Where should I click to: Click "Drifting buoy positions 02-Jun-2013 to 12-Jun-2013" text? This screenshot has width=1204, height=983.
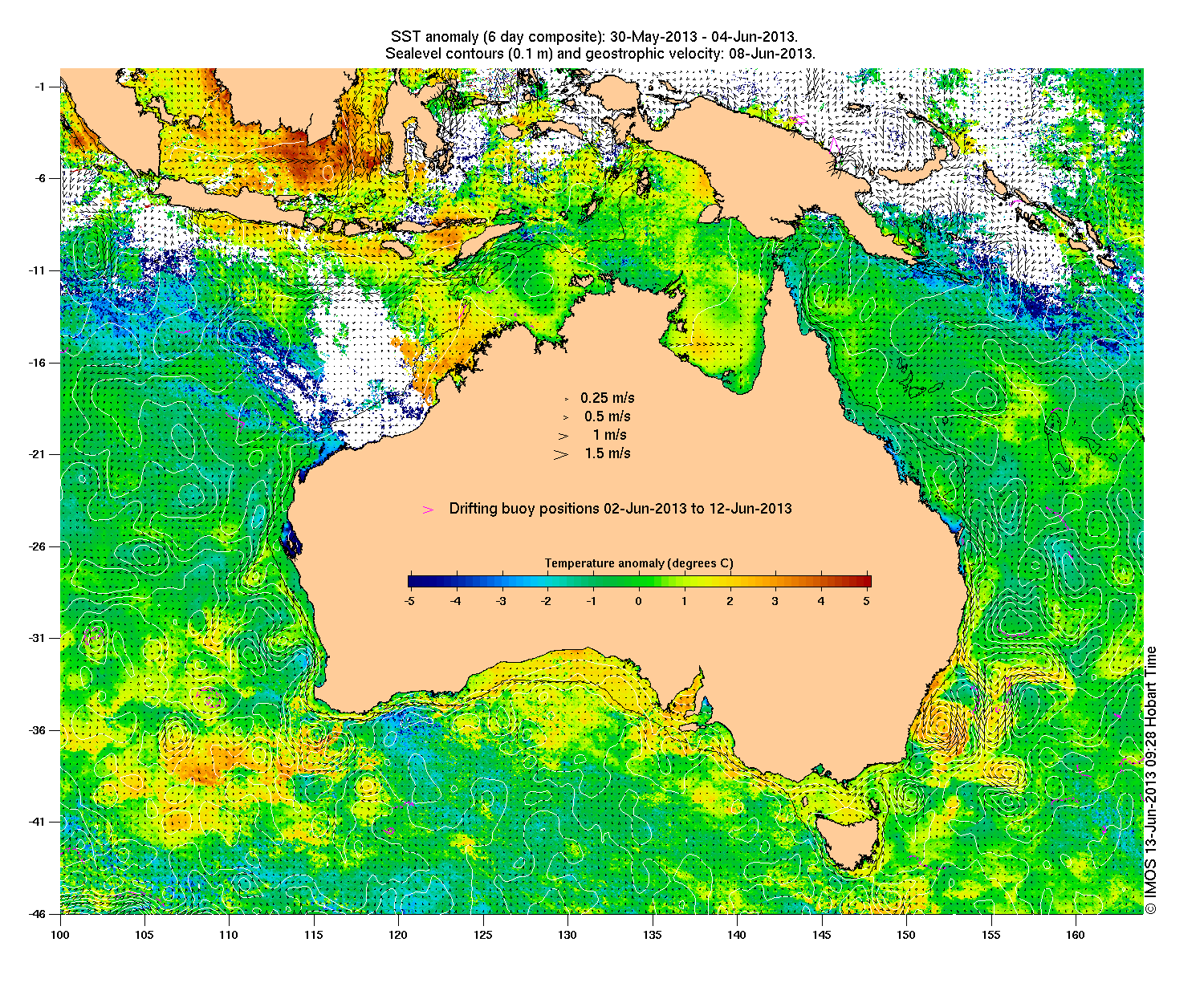pyautogui.click(x=620, y=509)
